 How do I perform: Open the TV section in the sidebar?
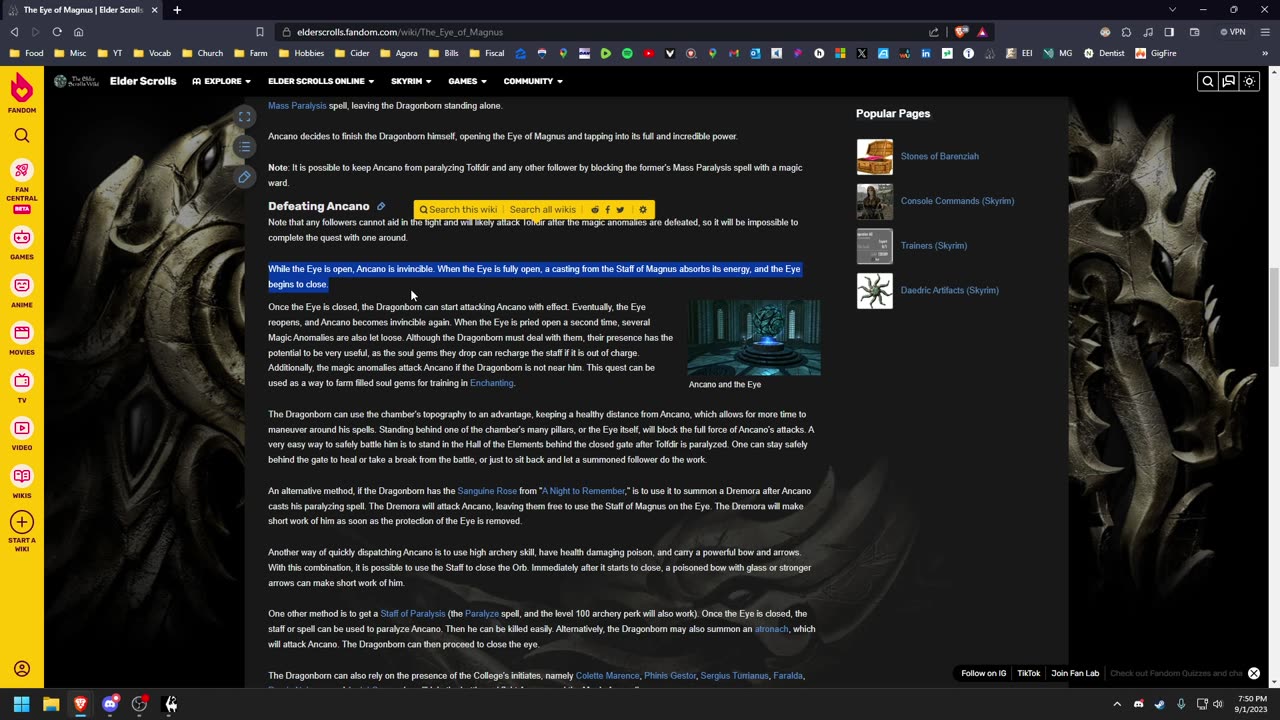[x=22, y=386]
